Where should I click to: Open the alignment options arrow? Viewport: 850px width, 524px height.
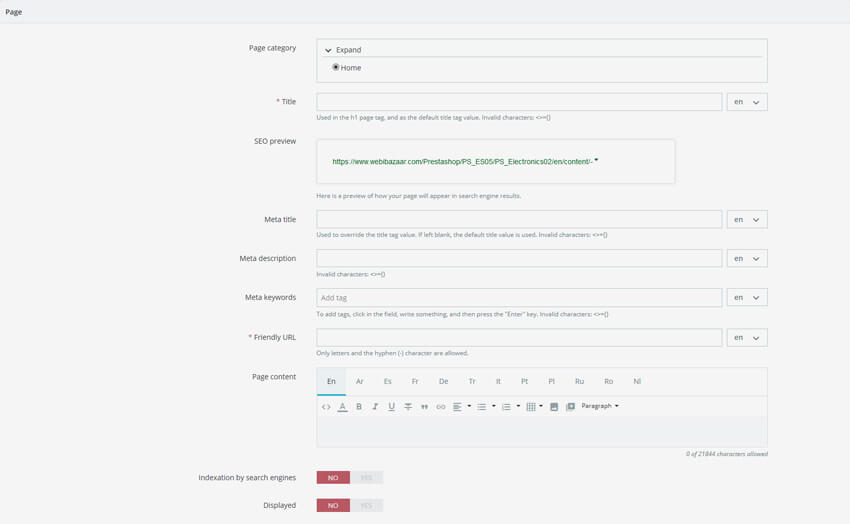(x=469, y=406)
